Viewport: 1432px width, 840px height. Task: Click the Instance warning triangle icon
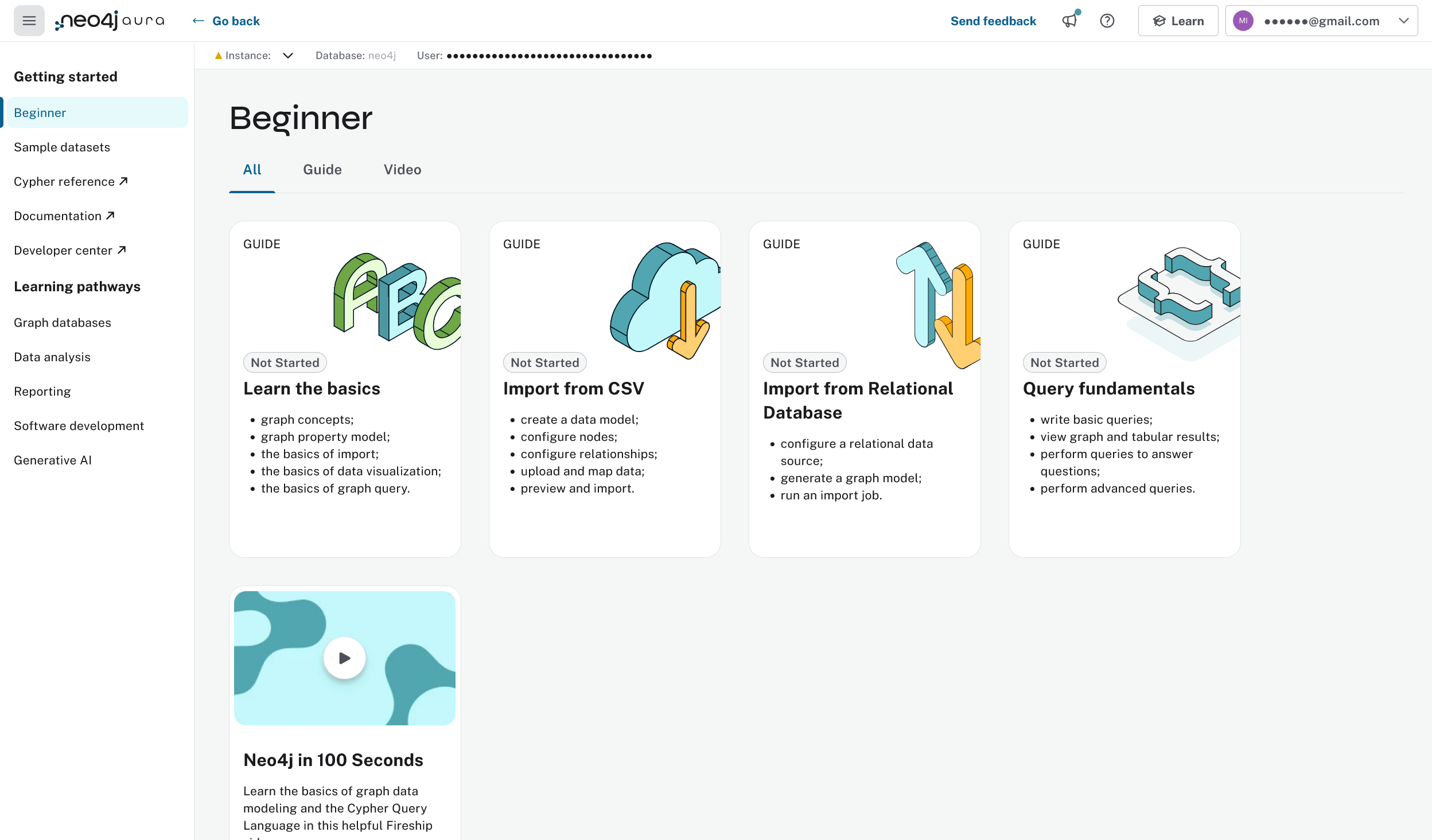(x=218, y=56)
